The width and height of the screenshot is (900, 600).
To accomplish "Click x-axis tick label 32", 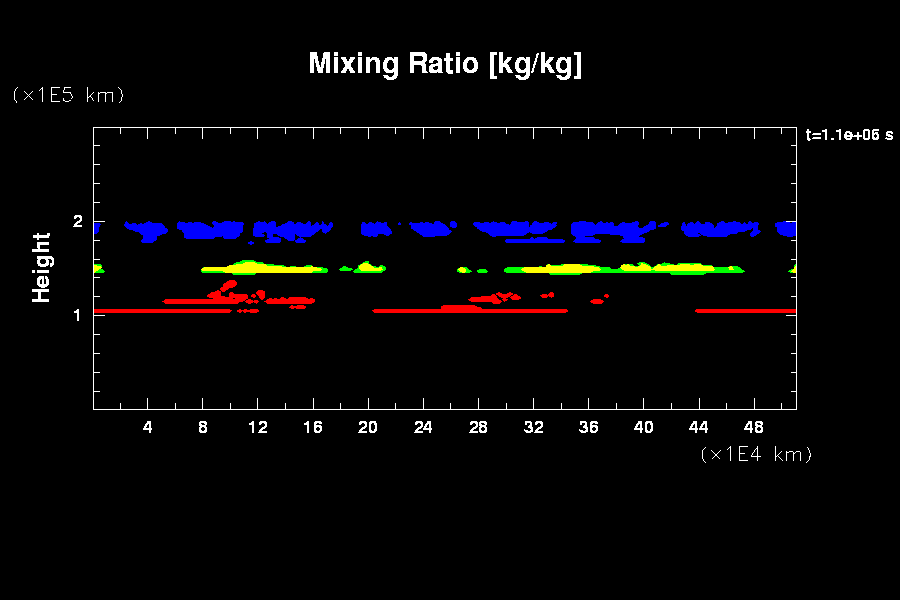I will tap(533, 427).
